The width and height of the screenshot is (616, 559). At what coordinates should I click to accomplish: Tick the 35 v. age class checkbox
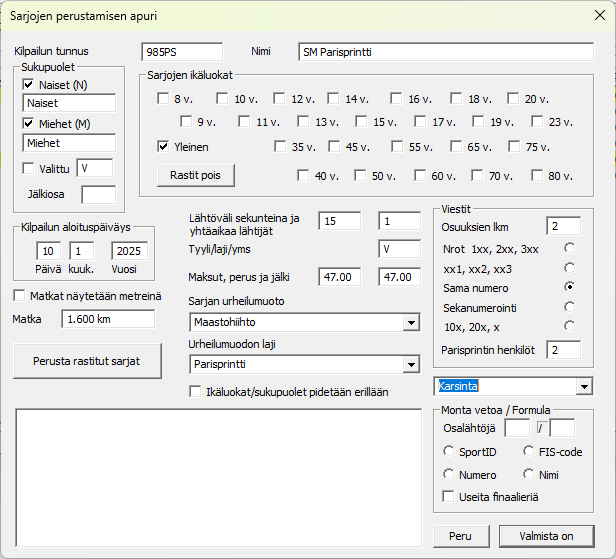pos(282,147)
